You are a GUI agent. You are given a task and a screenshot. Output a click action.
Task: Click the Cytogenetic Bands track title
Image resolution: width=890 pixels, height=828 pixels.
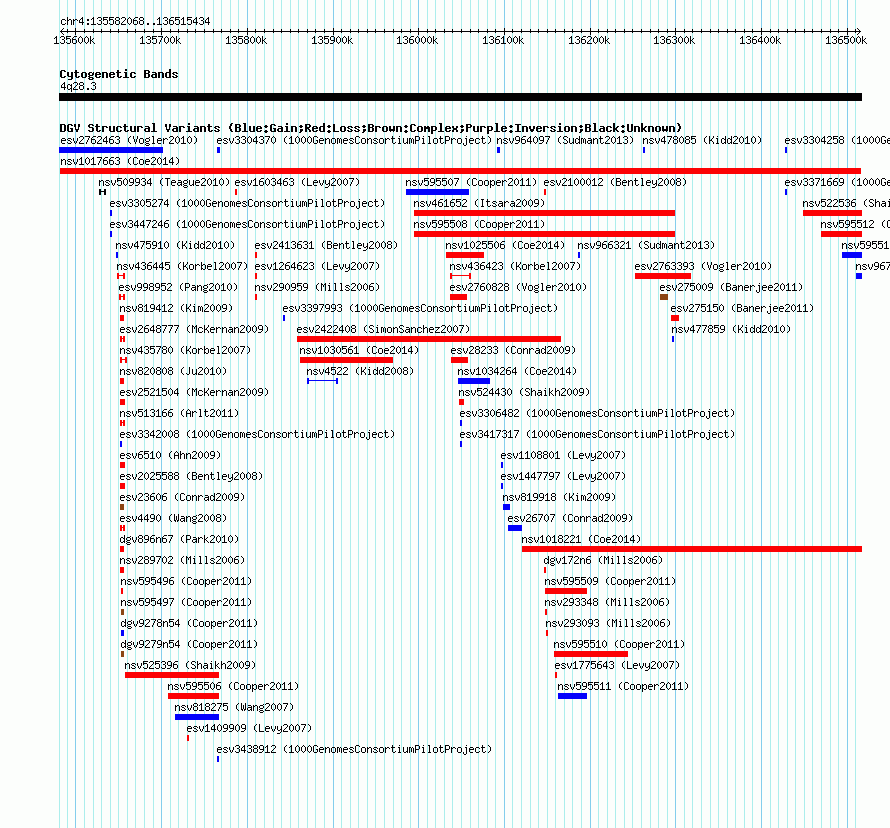click(119, 74)
